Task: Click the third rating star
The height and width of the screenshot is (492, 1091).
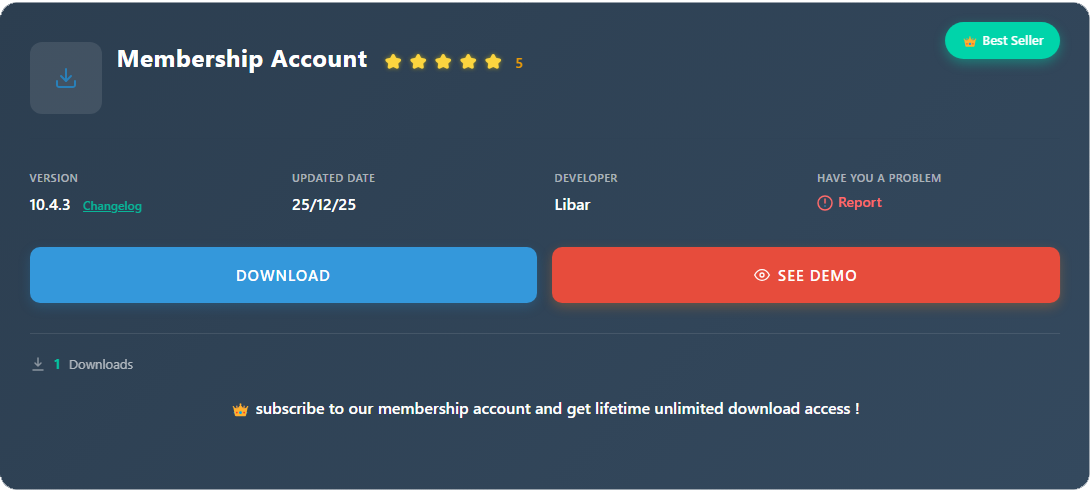Action: [x=443, y=62]
